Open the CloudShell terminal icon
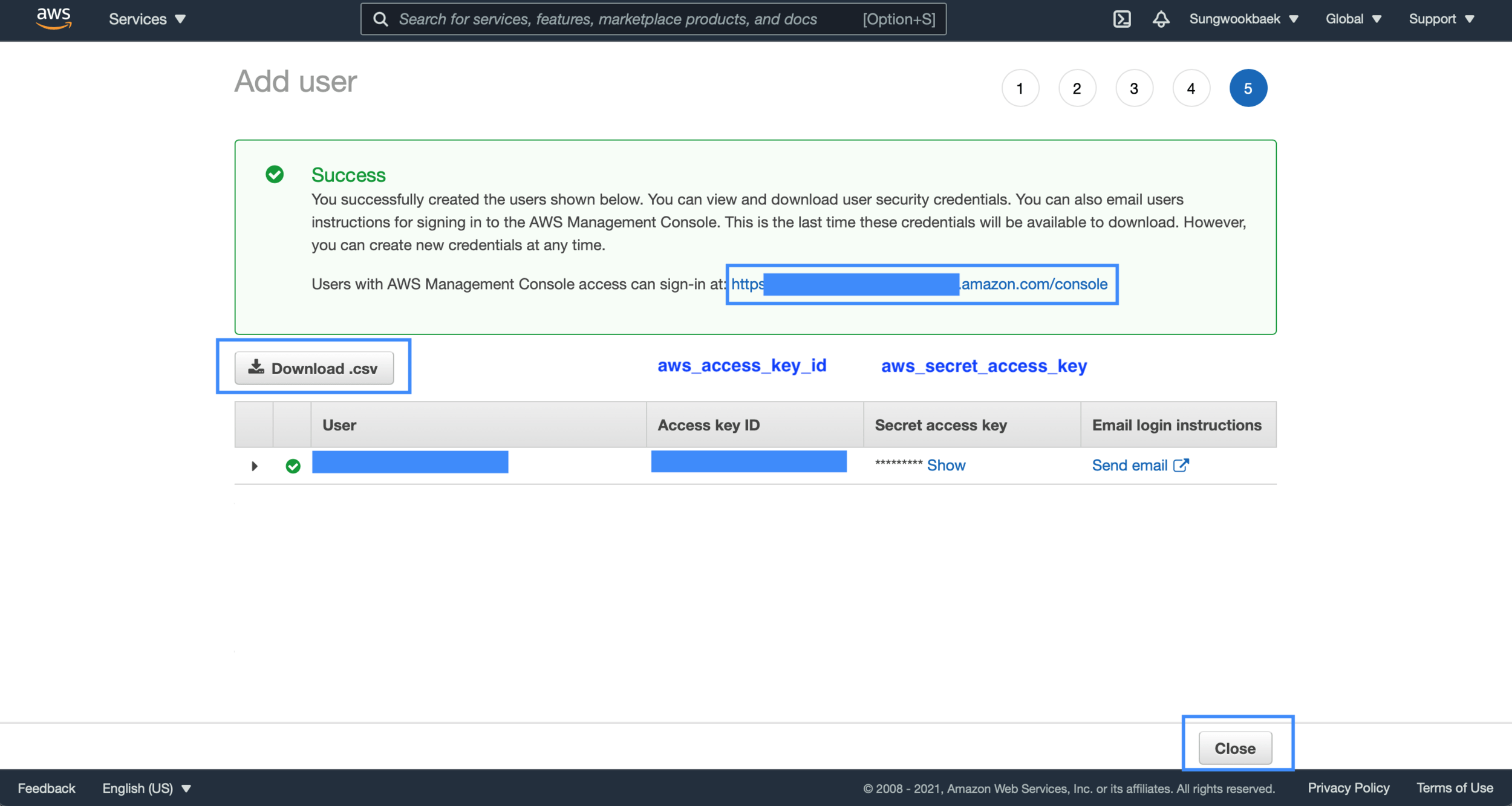This screenshot has height=806, width=1512. (1122, 19)
